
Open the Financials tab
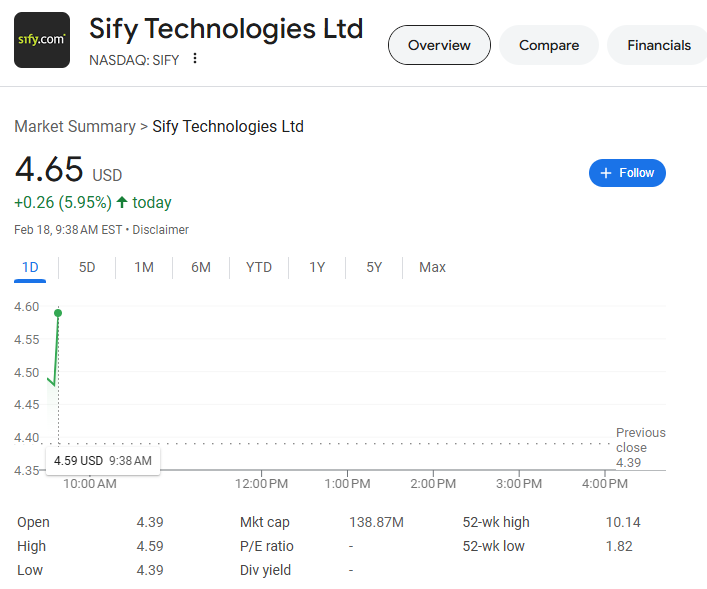coord(659,45)
